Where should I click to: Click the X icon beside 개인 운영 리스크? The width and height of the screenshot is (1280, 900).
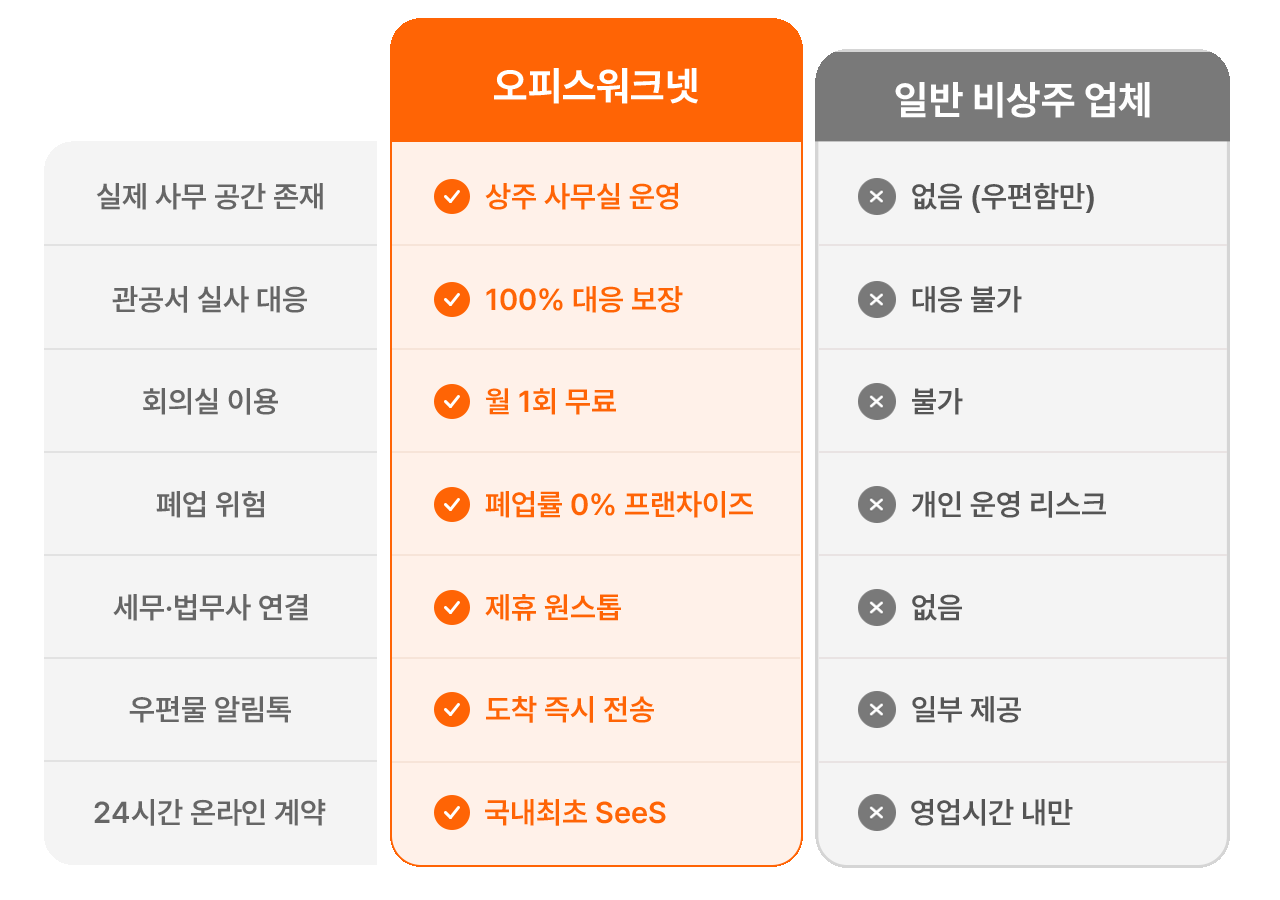877,504
